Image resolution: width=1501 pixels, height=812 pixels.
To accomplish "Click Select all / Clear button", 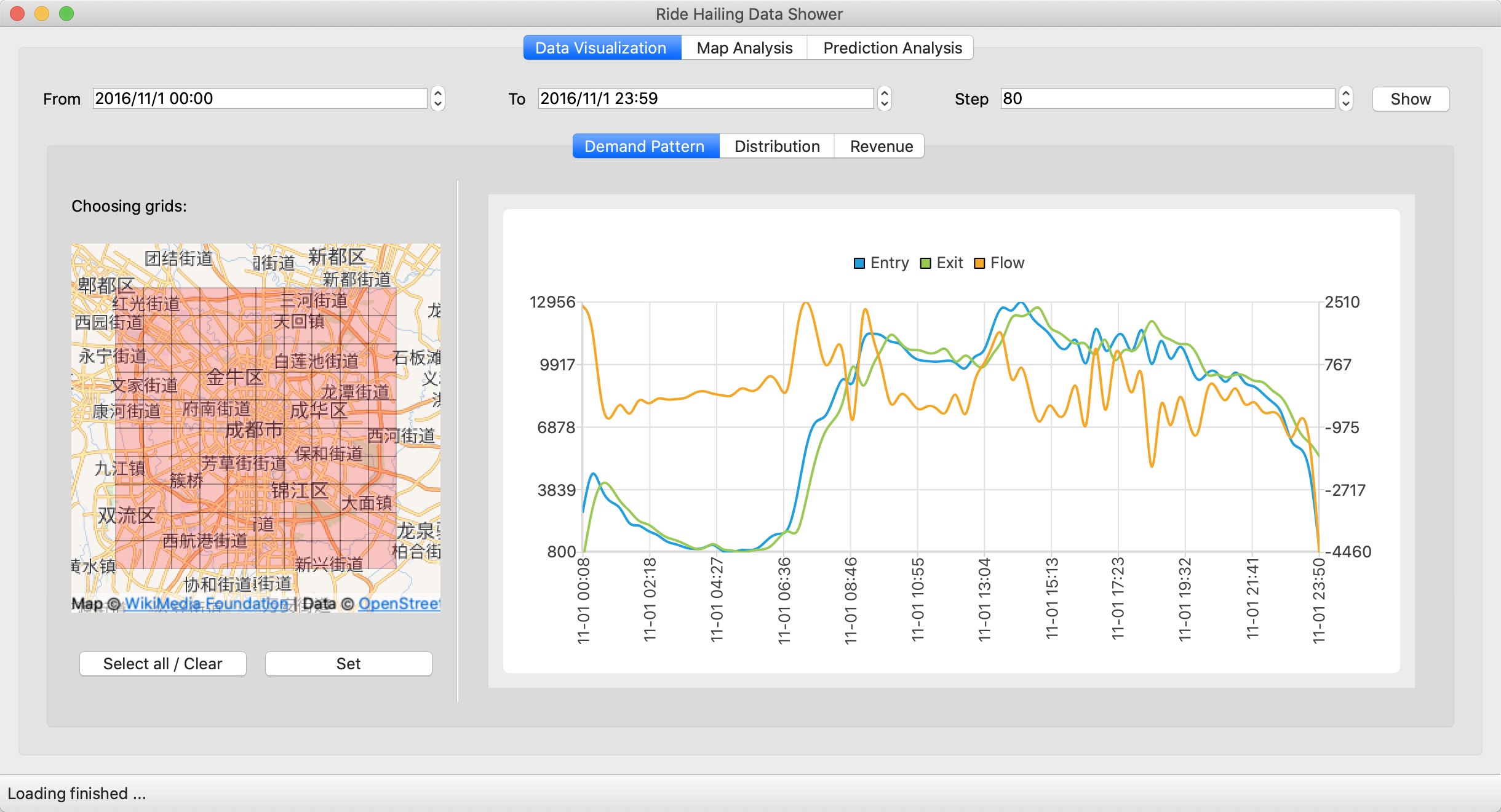I will pyautogui.click(x=162, y=664).
